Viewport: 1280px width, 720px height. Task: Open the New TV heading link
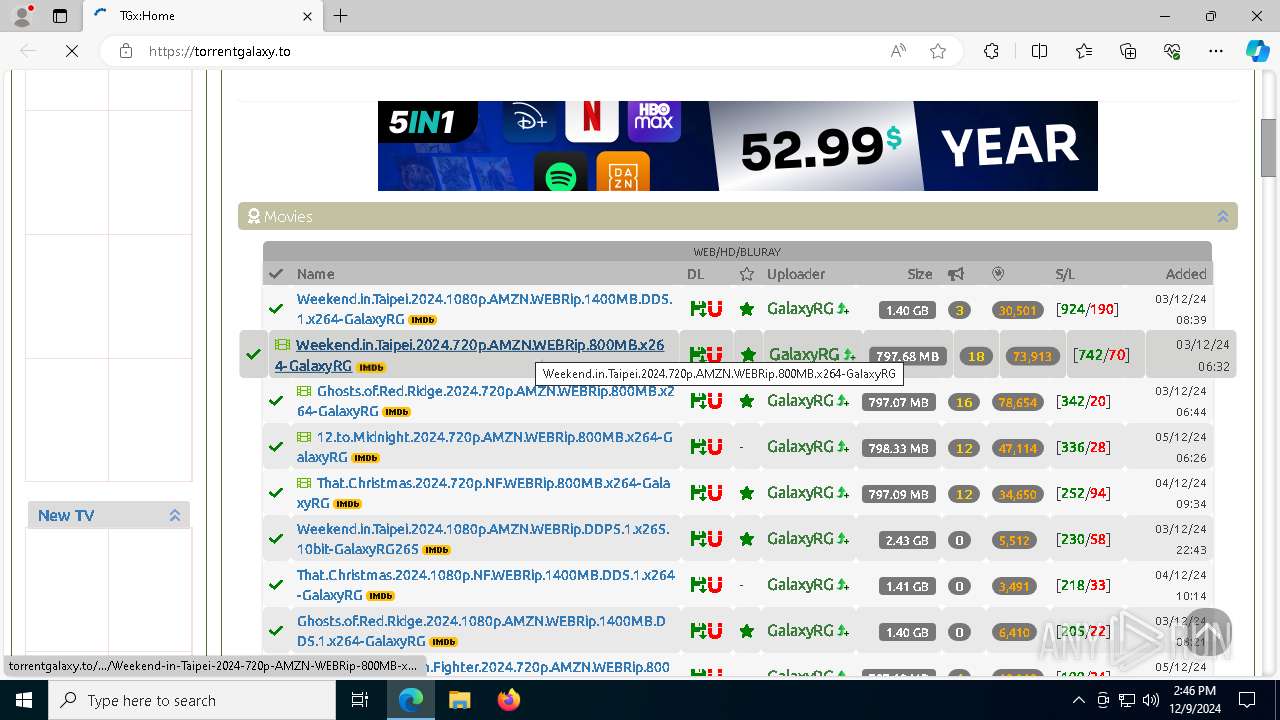pos(66,515)
